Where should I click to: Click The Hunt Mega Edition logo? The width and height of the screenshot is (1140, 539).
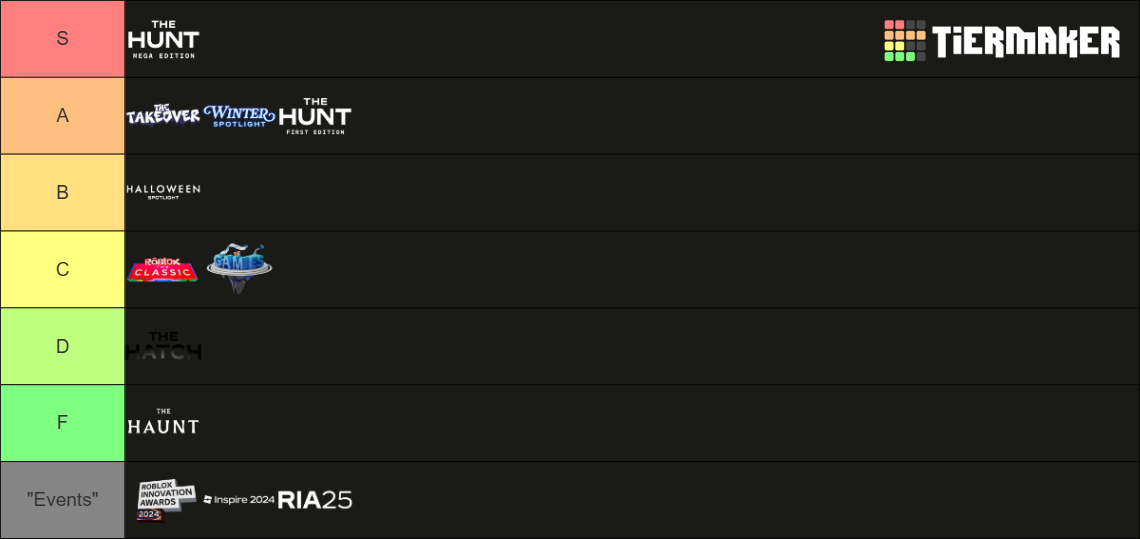pos(164,40)
